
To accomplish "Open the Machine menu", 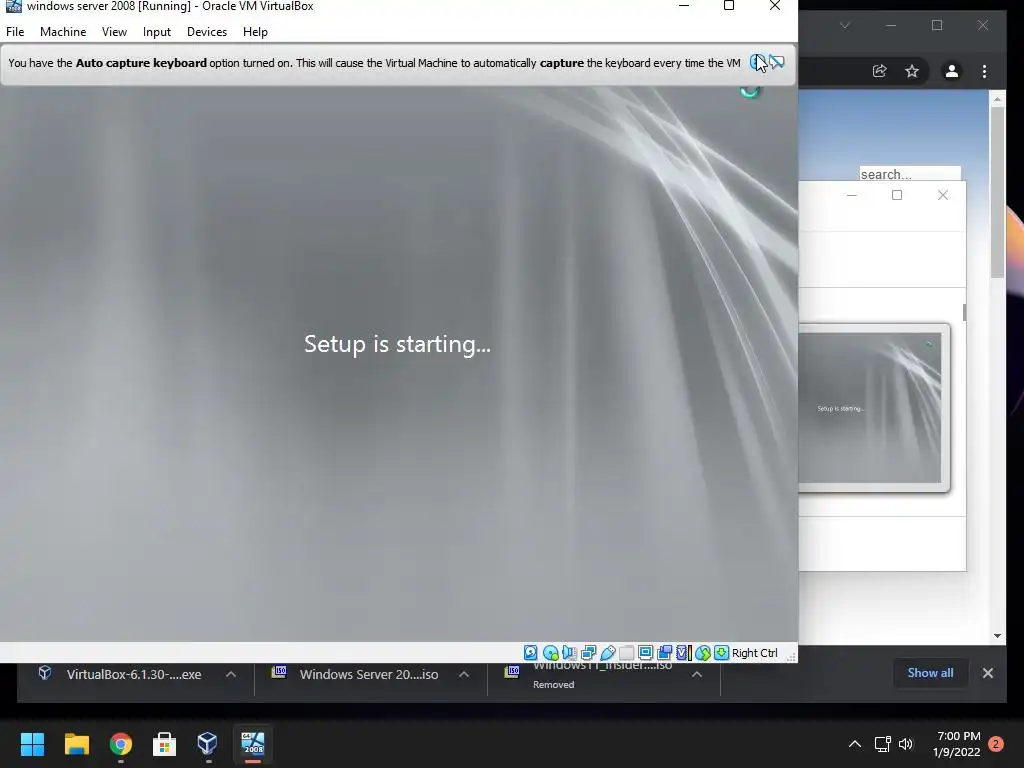I will point(63,31).
